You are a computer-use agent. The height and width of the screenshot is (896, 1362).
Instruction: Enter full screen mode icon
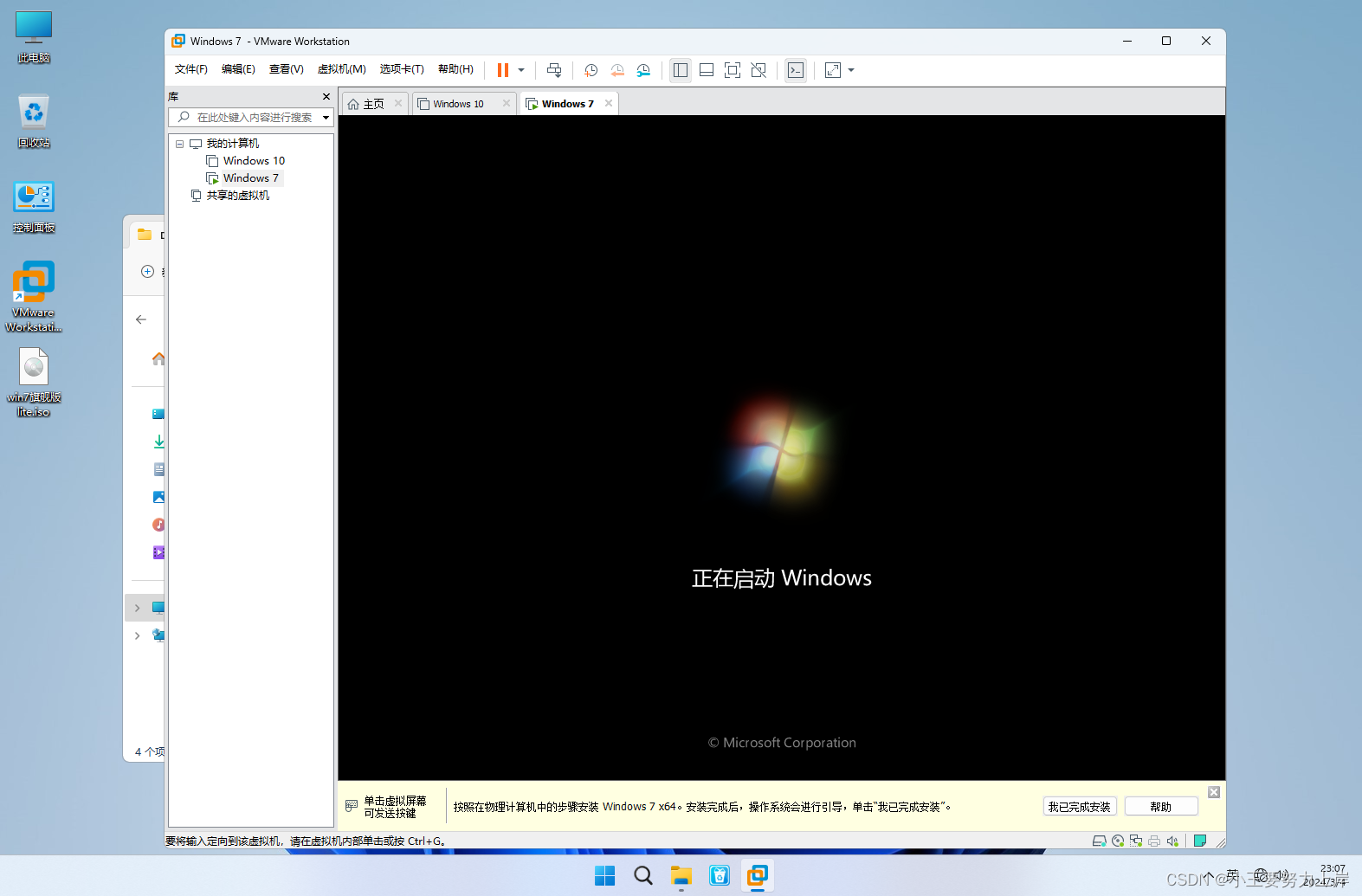pyautogui.click(x=733, y=70)
